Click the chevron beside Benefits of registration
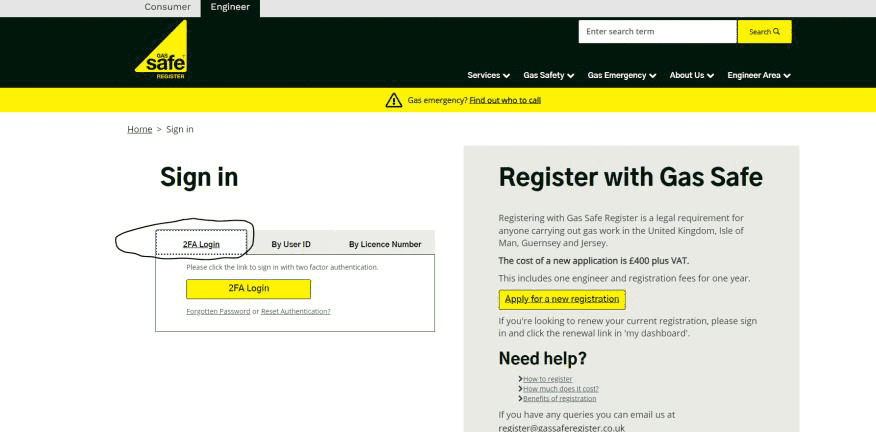This screenshot has width=876, height=432. coord(520,398)
